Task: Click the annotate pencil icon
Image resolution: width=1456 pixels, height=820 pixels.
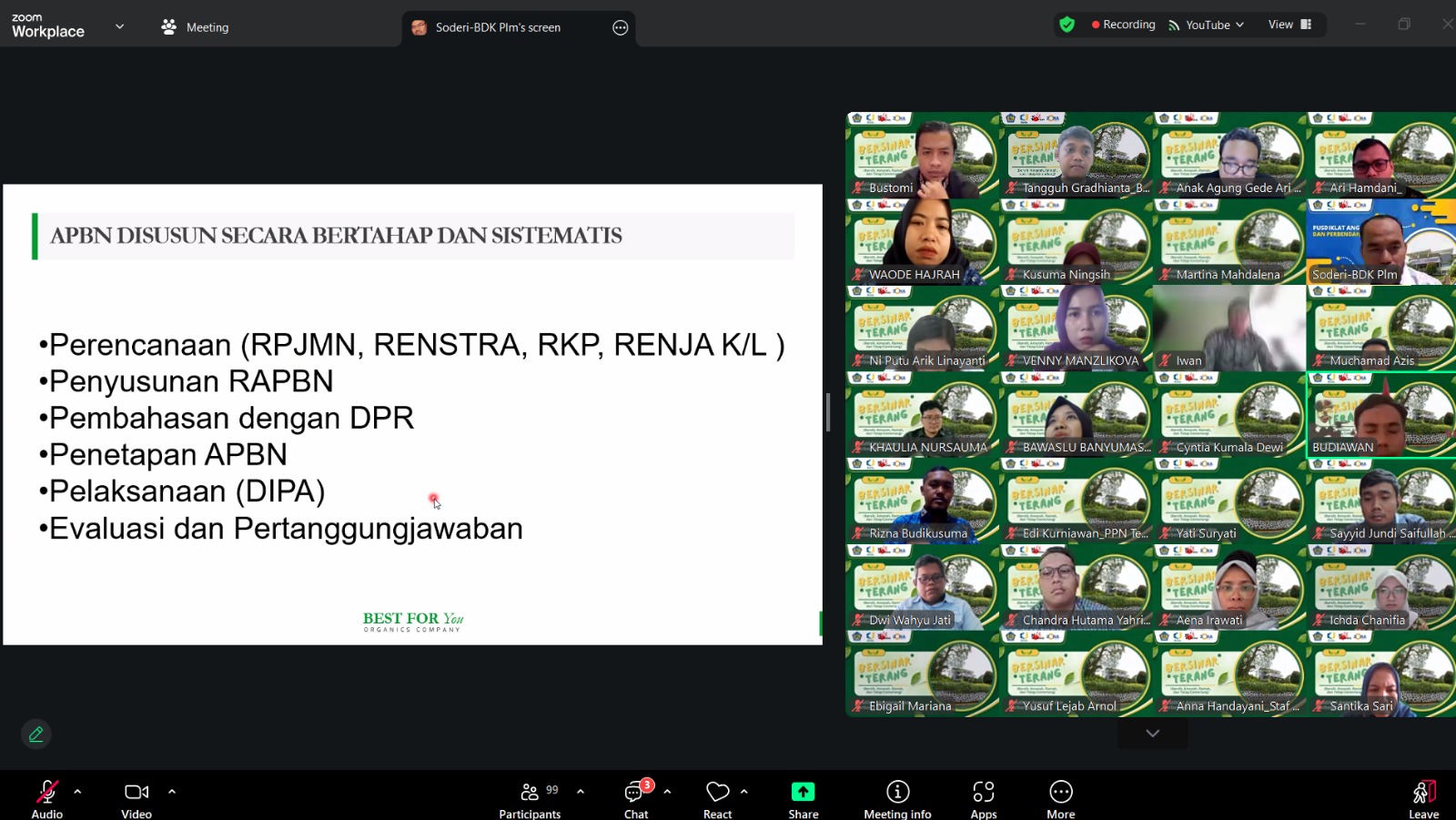Action: [36, 734]
